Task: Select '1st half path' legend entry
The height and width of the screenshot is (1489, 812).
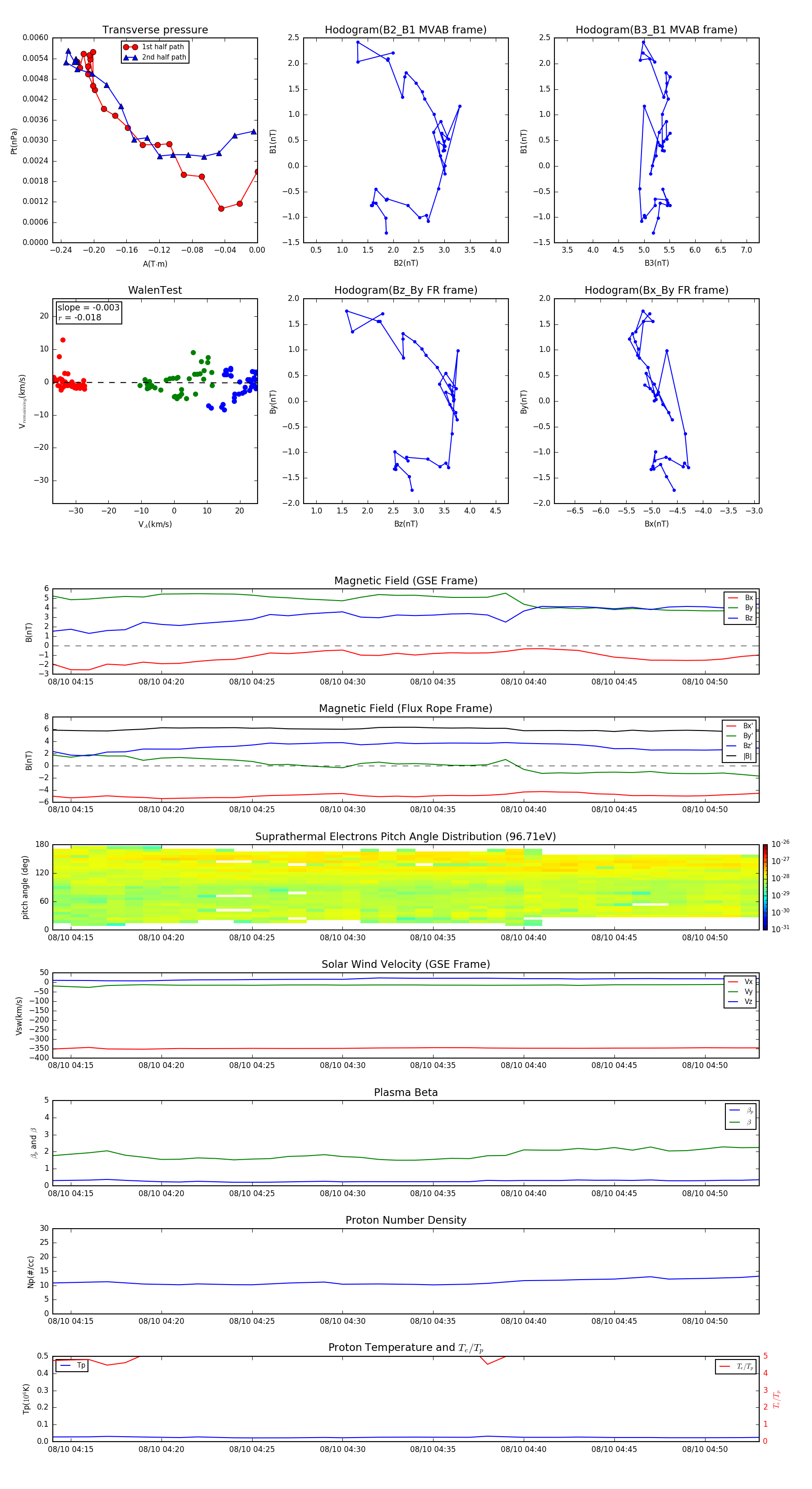Action: tap(154, 47)
